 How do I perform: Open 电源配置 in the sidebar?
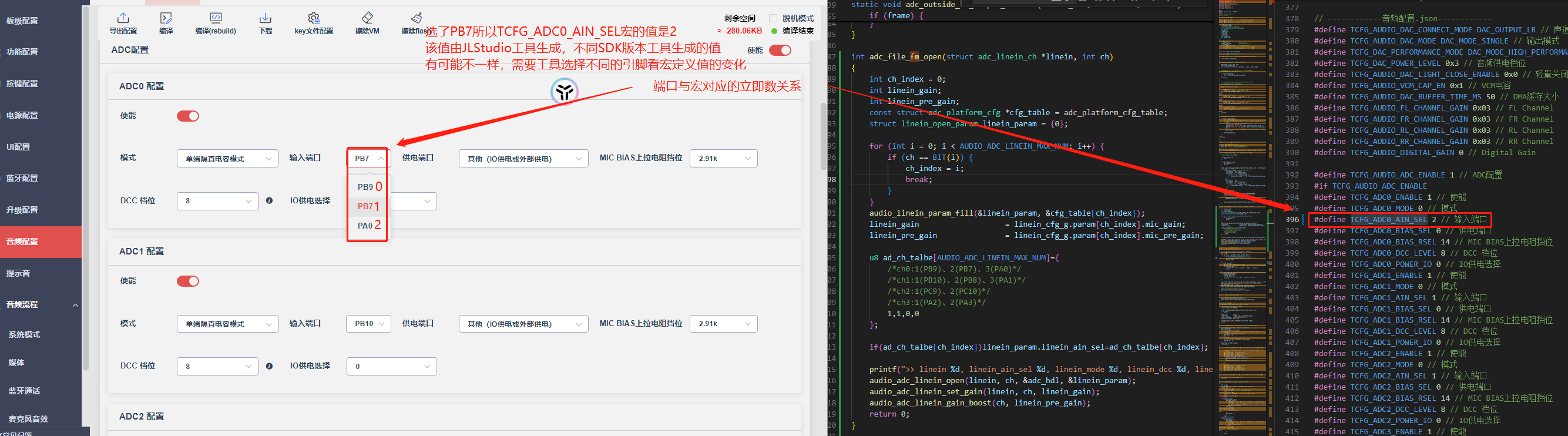tap(41, 115)
